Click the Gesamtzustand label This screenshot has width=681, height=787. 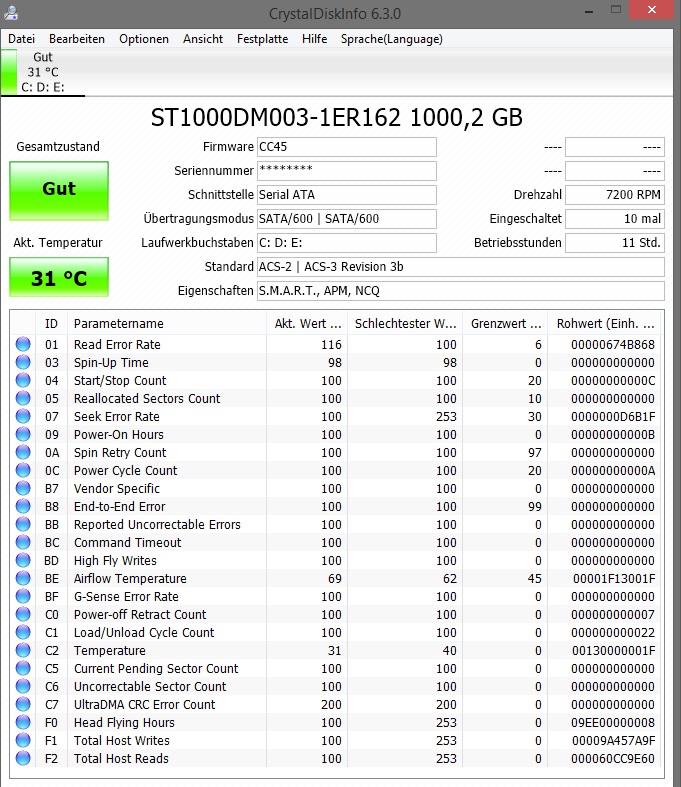click(58, 147)
